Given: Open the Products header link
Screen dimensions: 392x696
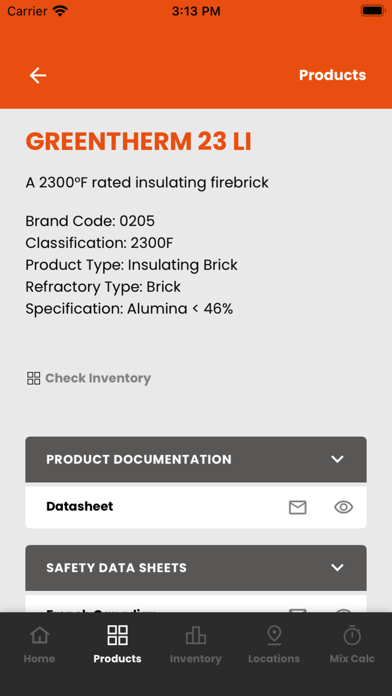Looking at the screenshot, I should 333,75.
